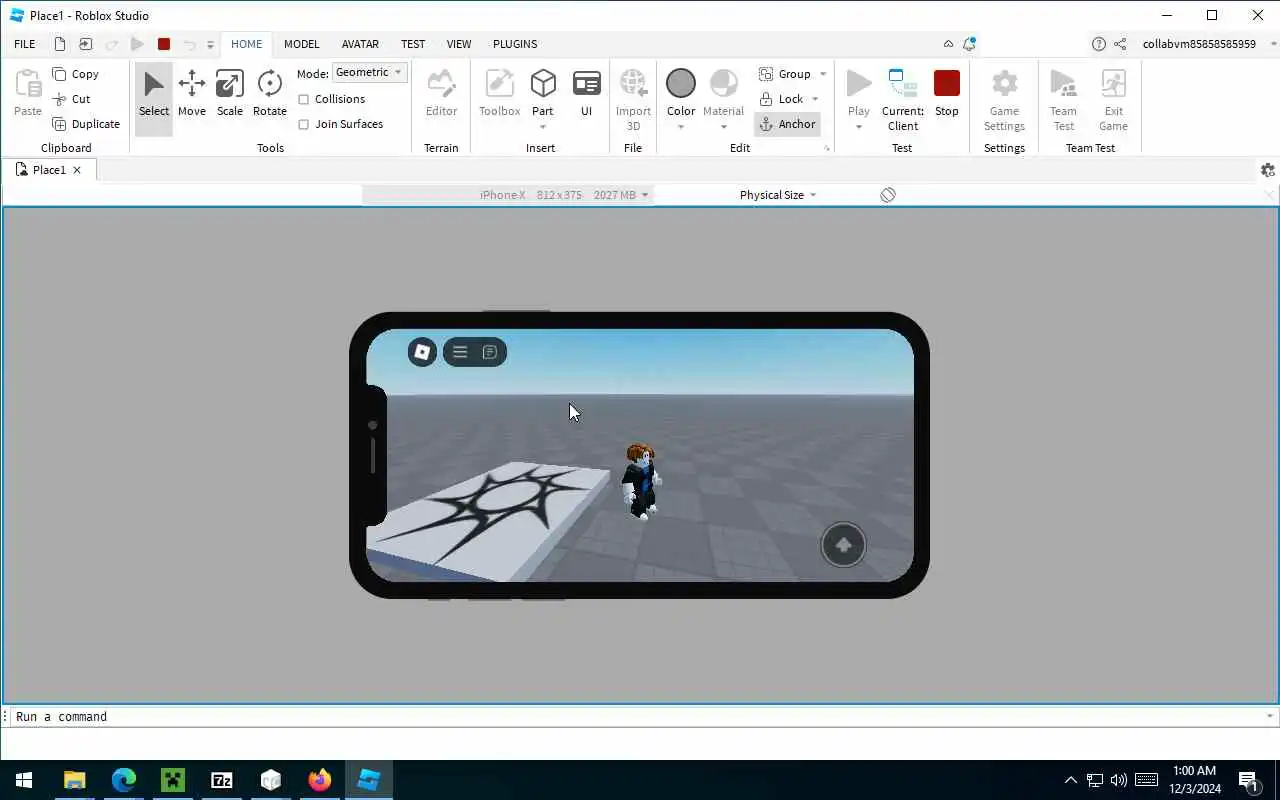Enable the Join Surfaces checkbox
Screen dimensions: 1280x800
point(304,124)
